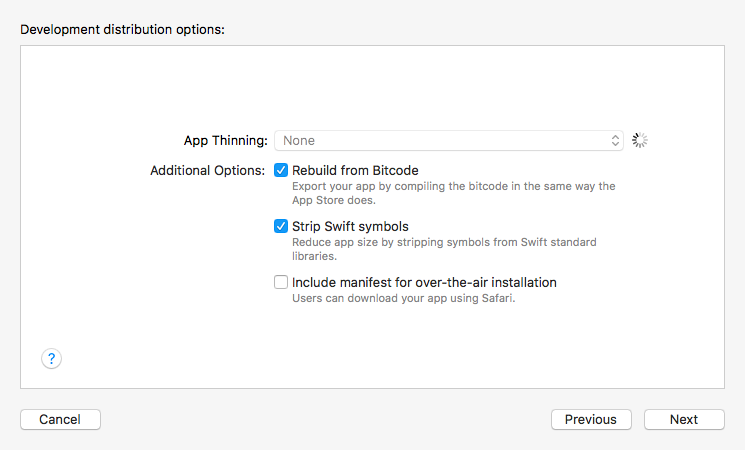This screenshot has height=450, width=745.
Task: Select the None value in App Thinning
Action: 300,141
